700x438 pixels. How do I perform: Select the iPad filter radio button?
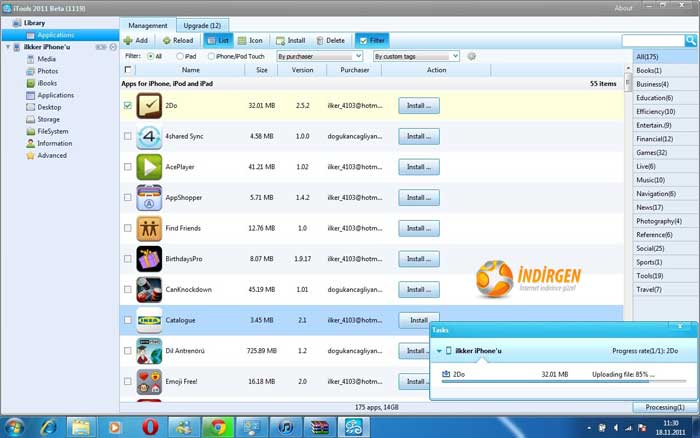pos(180,57)
